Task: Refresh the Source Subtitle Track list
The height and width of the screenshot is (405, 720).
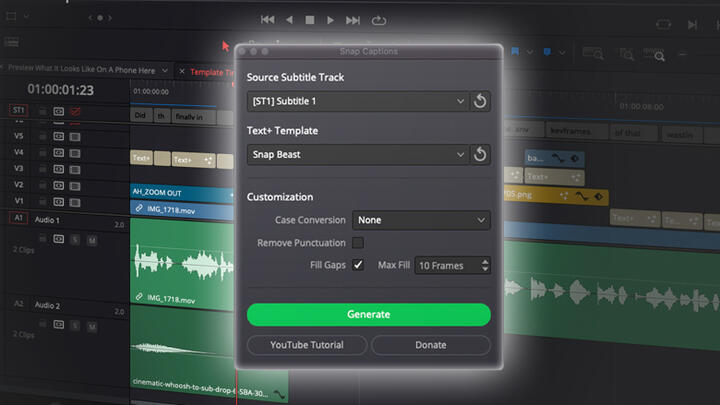Action: point(481,101)
